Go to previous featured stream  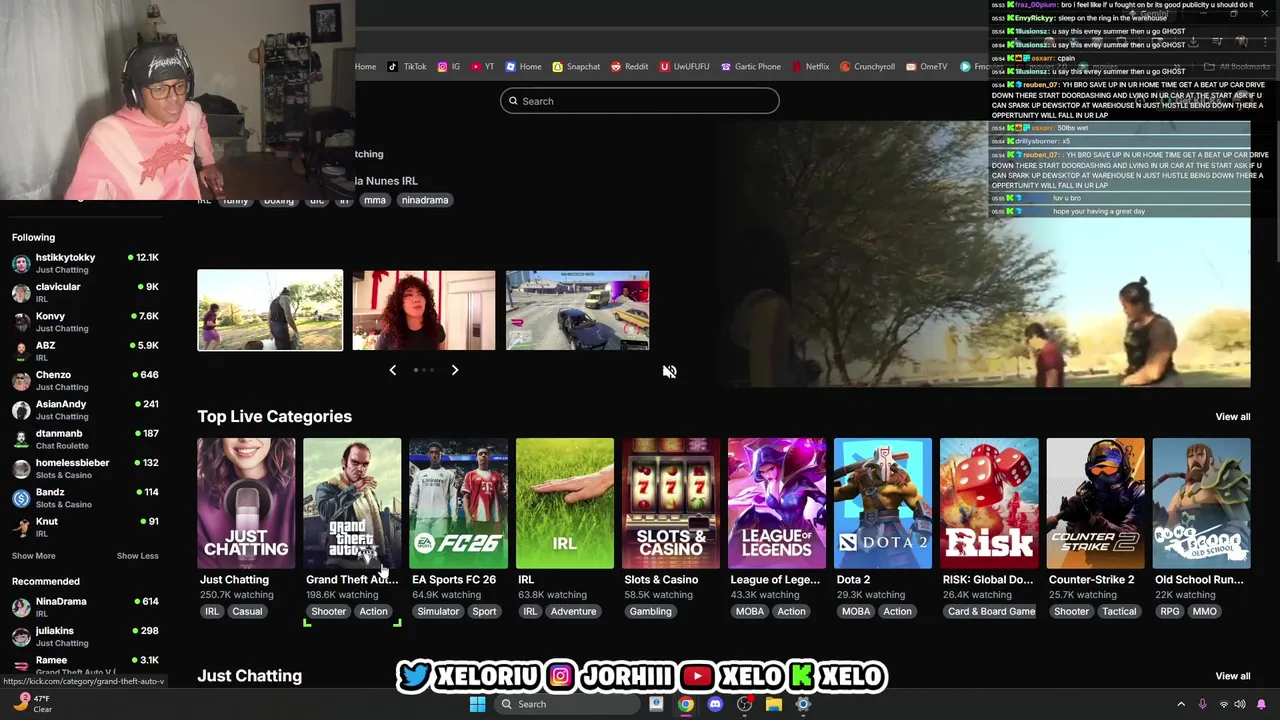(392, 370)
